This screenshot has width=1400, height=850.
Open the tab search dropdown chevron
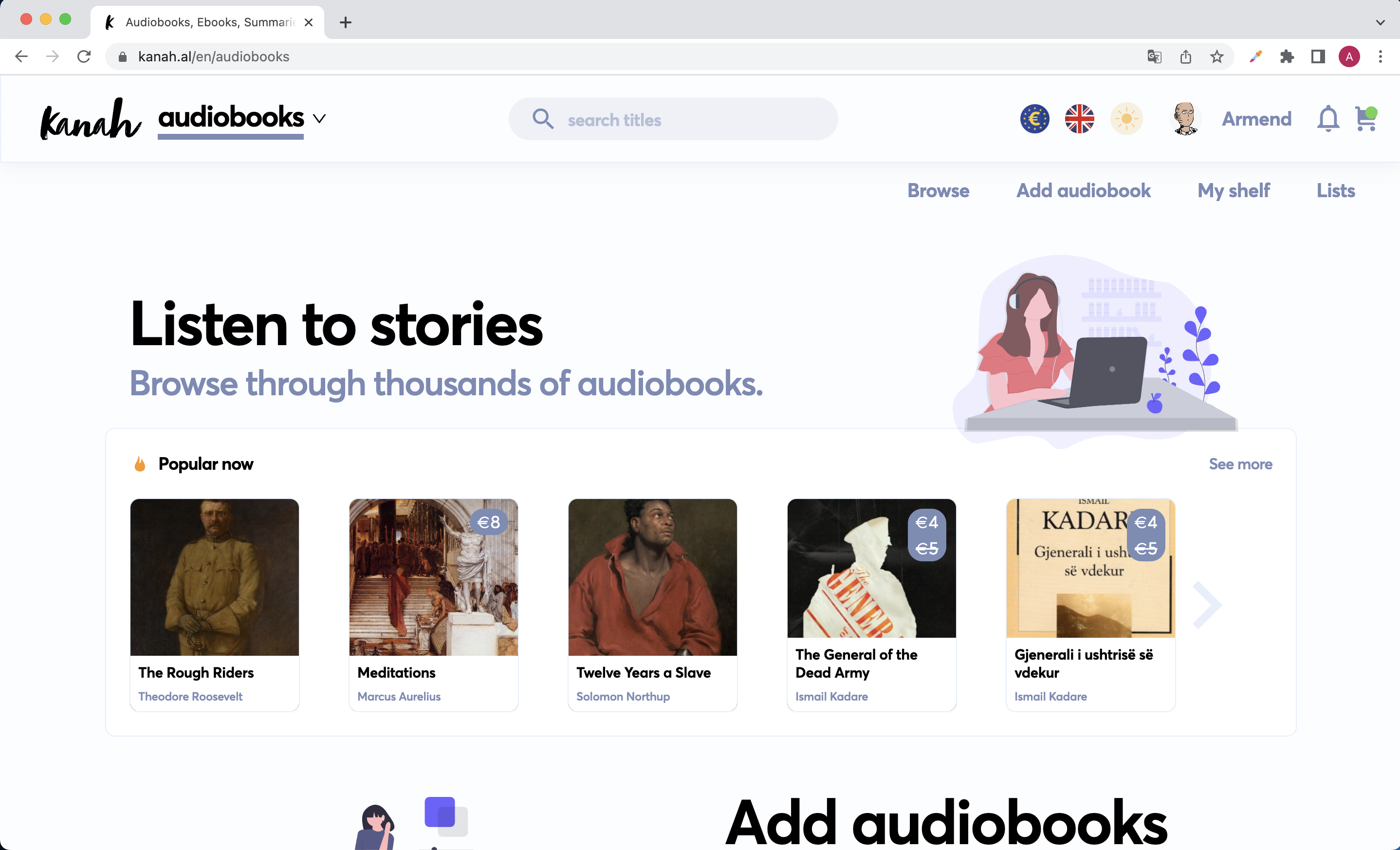pos(1381,22)
